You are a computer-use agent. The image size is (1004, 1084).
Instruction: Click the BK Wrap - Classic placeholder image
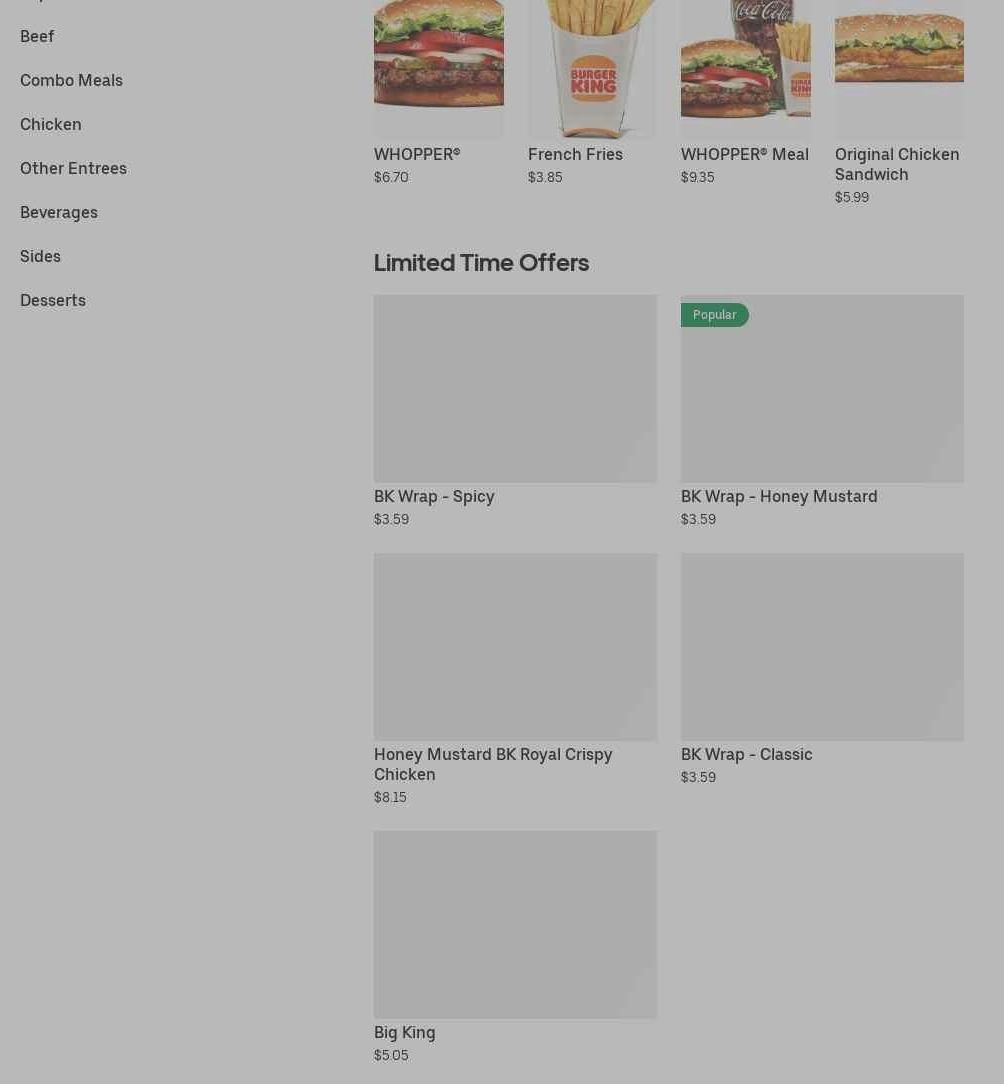[822, 646]
